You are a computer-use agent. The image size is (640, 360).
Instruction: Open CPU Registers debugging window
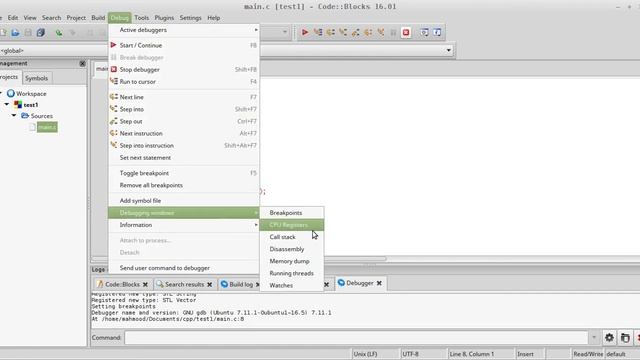(x=292, y=225)
